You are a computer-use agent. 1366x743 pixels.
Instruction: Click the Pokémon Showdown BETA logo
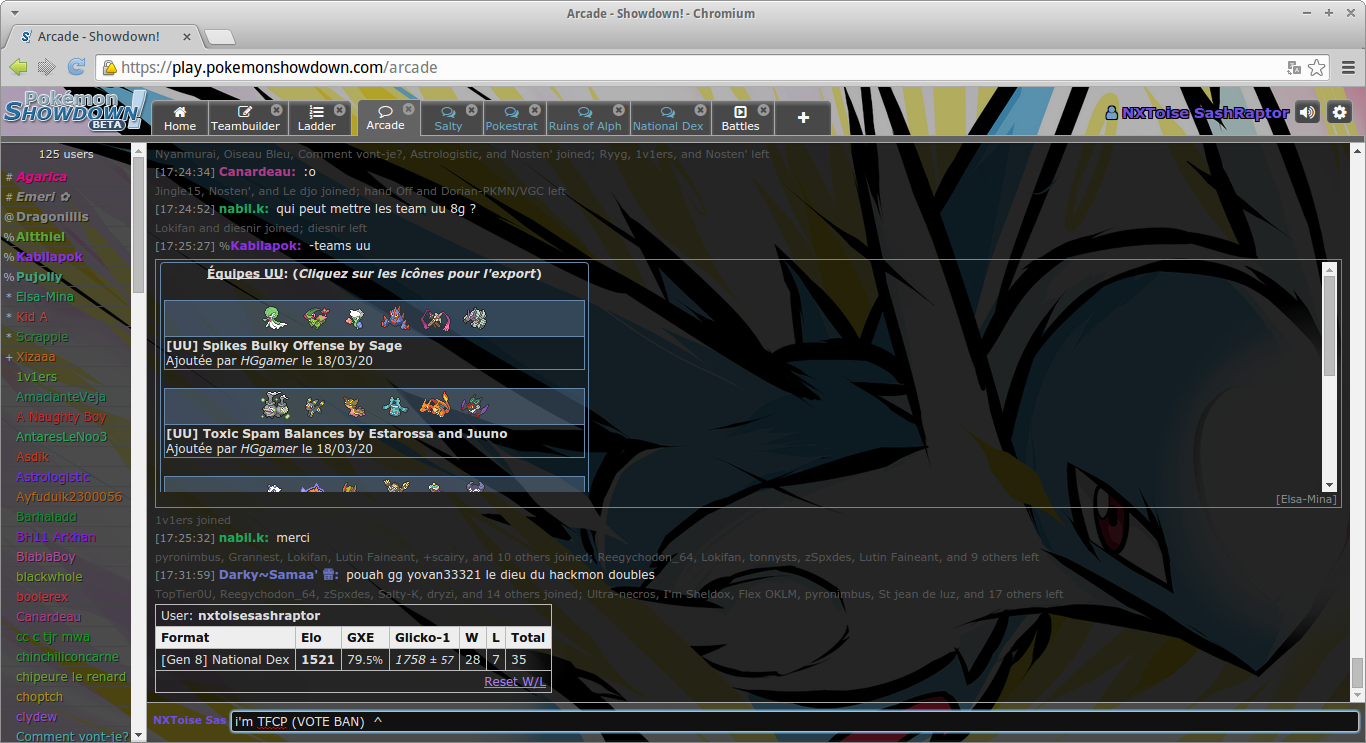point(75,109)
